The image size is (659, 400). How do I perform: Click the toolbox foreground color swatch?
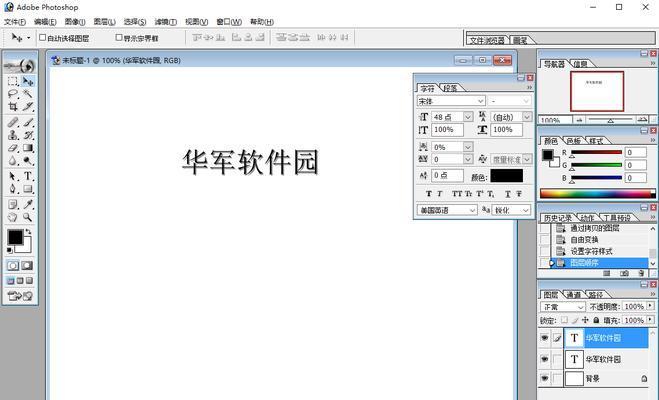(15, 237)
